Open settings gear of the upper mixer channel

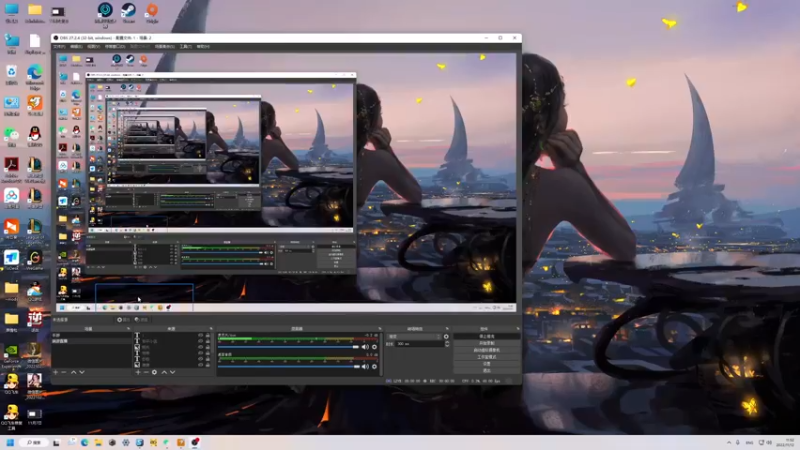point(374,347)
